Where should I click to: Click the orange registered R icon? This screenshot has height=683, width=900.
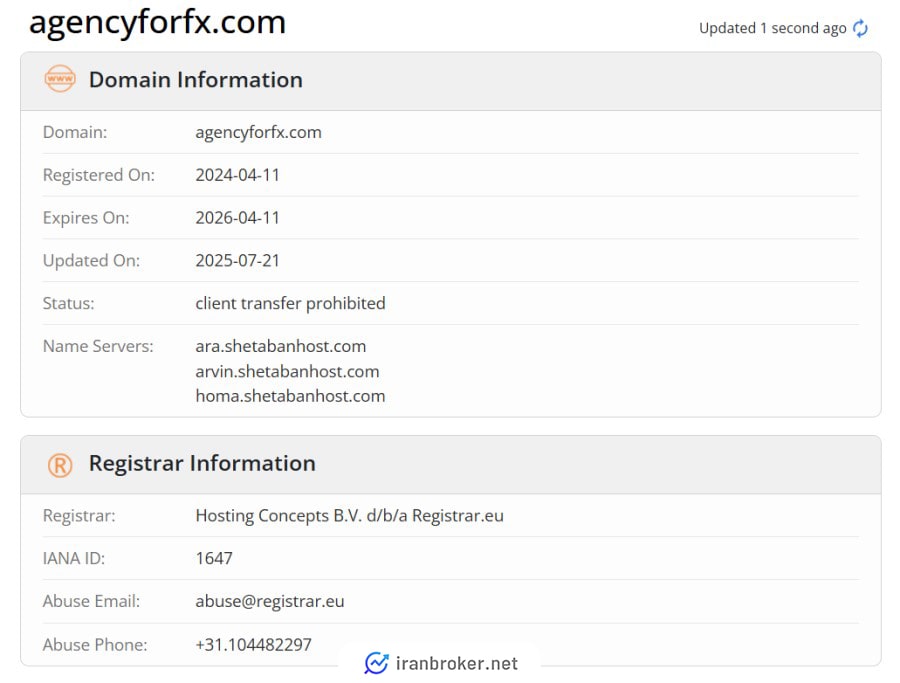(60, 465)
